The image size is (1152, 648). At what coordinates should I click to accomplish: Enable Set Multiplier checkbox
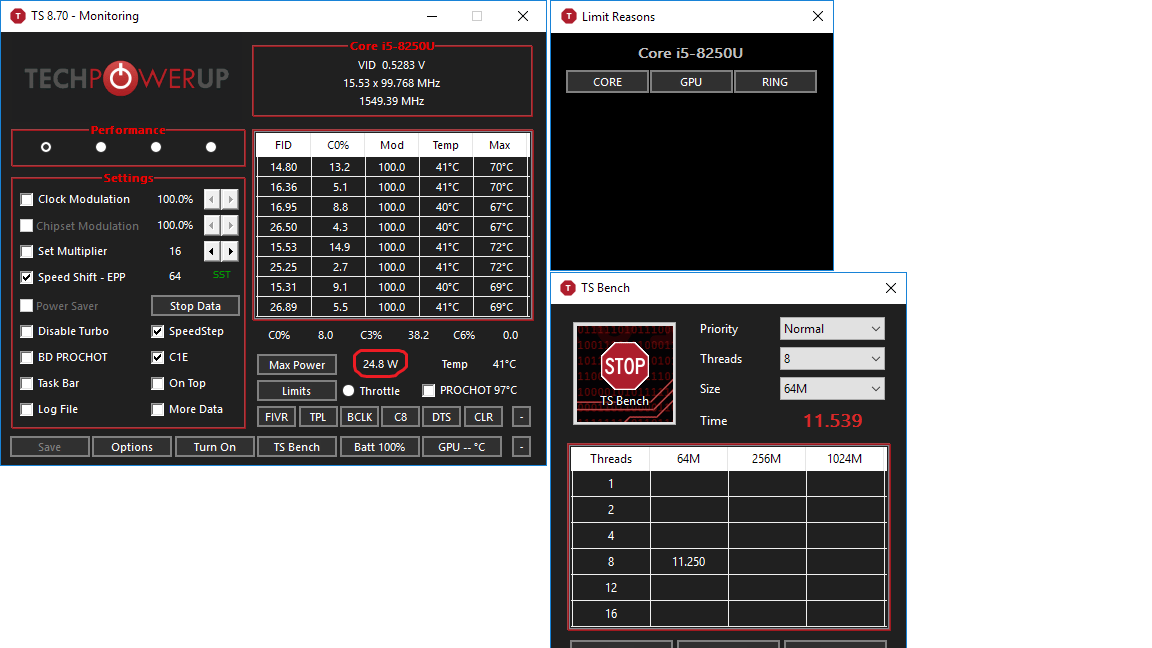click(x=26, y=251)
